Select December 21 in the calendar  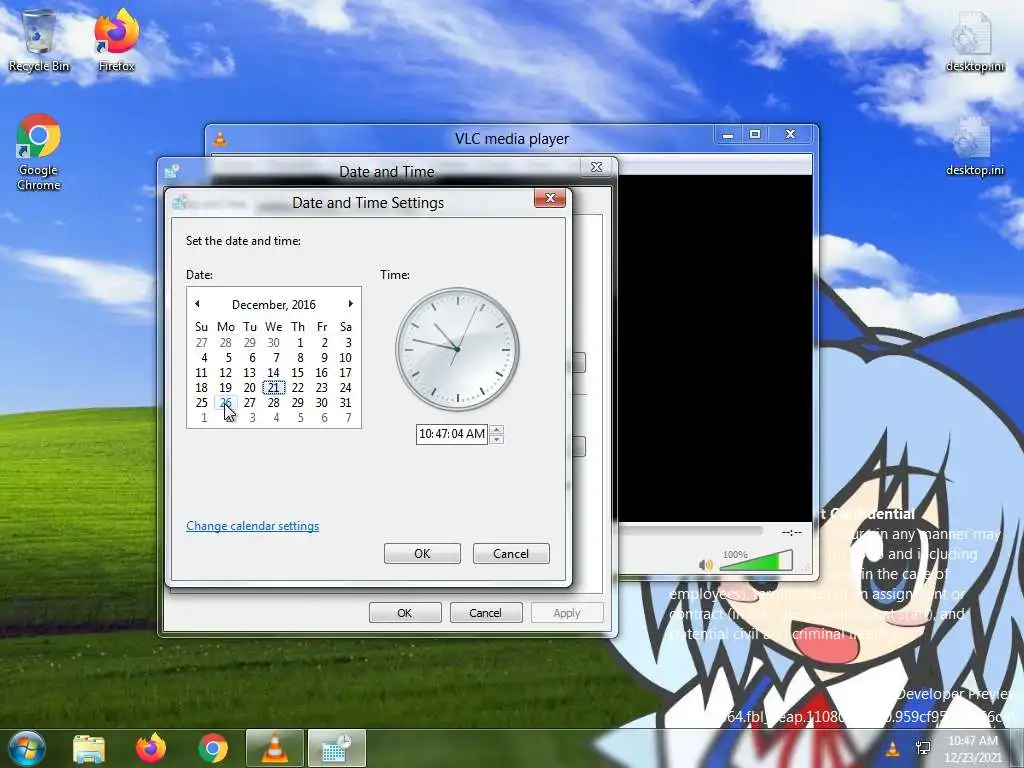[274, 388]
